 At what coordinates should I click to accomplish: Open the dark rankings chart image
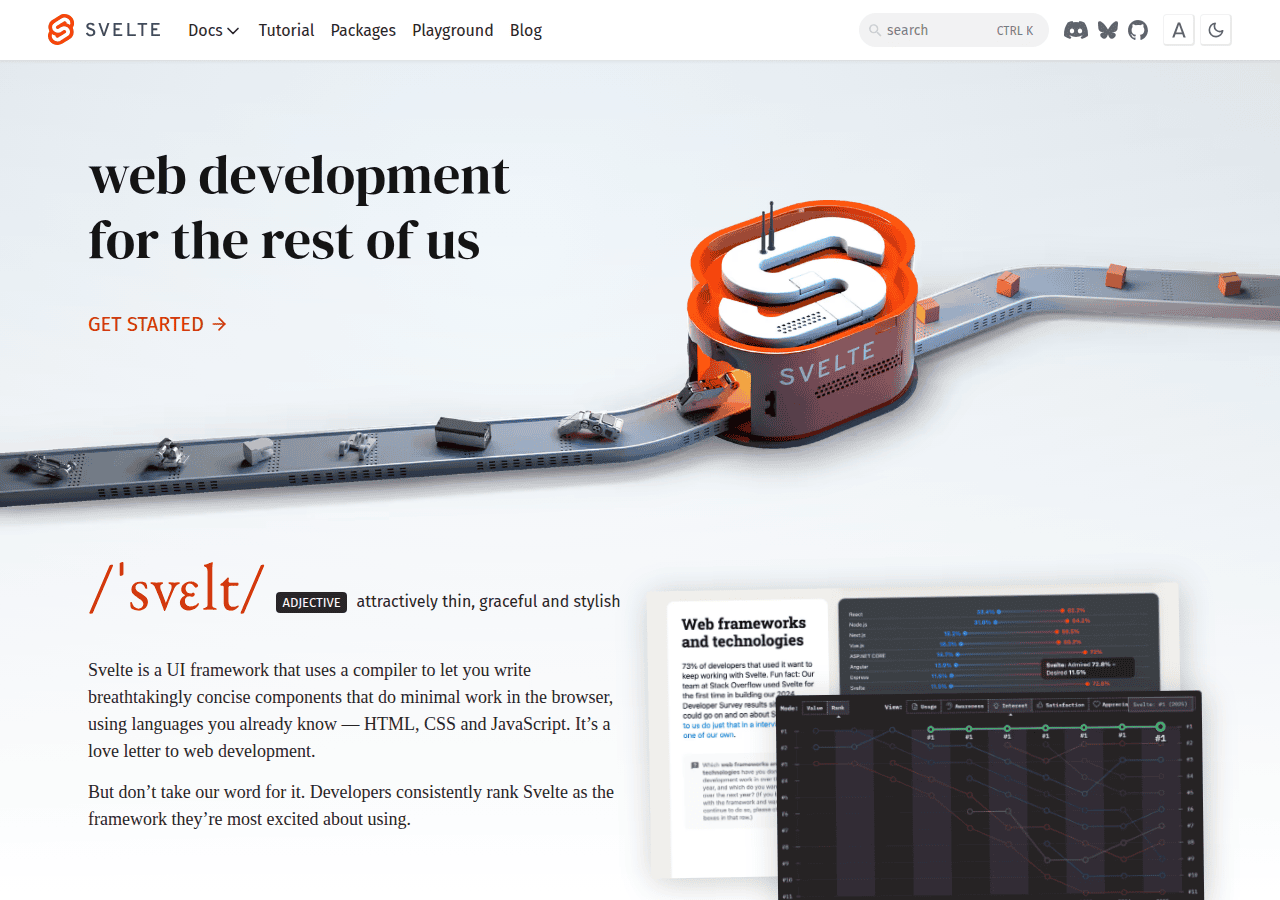pos(991,795)
